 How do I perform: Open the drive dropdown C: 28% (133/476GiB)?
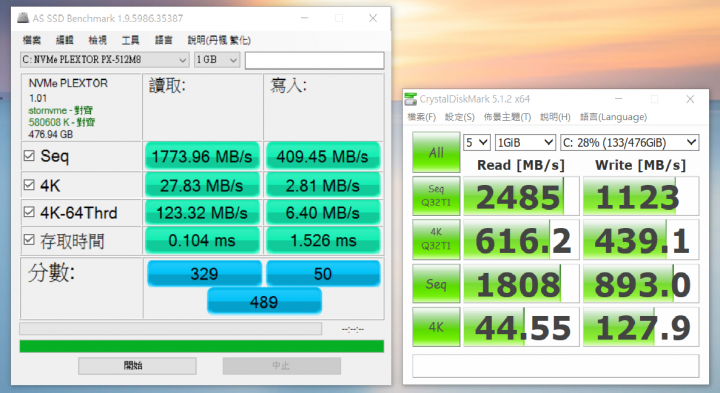629,142
